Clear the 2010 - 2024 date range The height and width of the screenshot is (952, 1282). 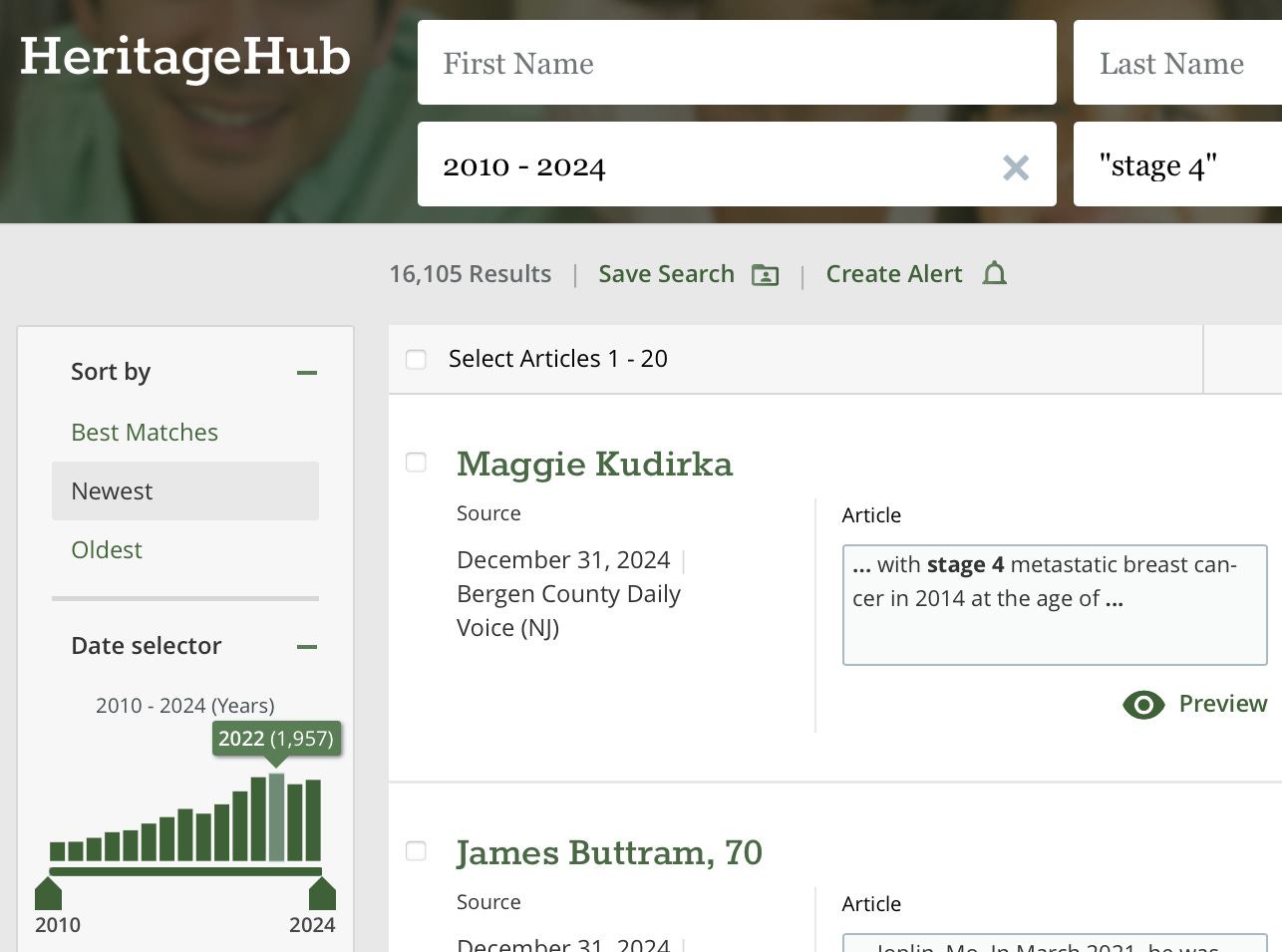1016,167
